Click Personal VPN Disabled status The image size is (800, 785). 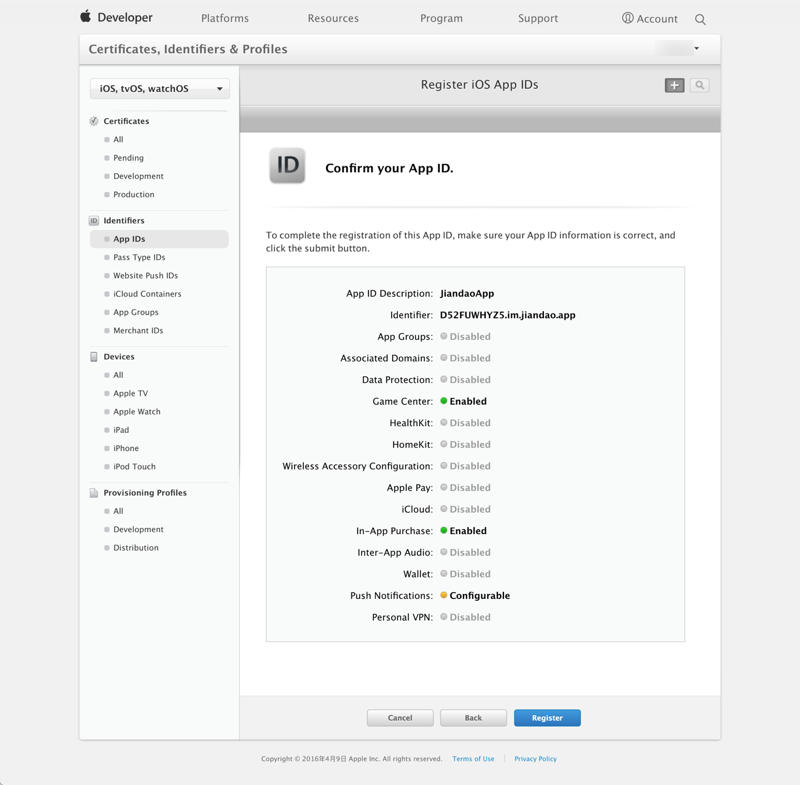(465, 617)
